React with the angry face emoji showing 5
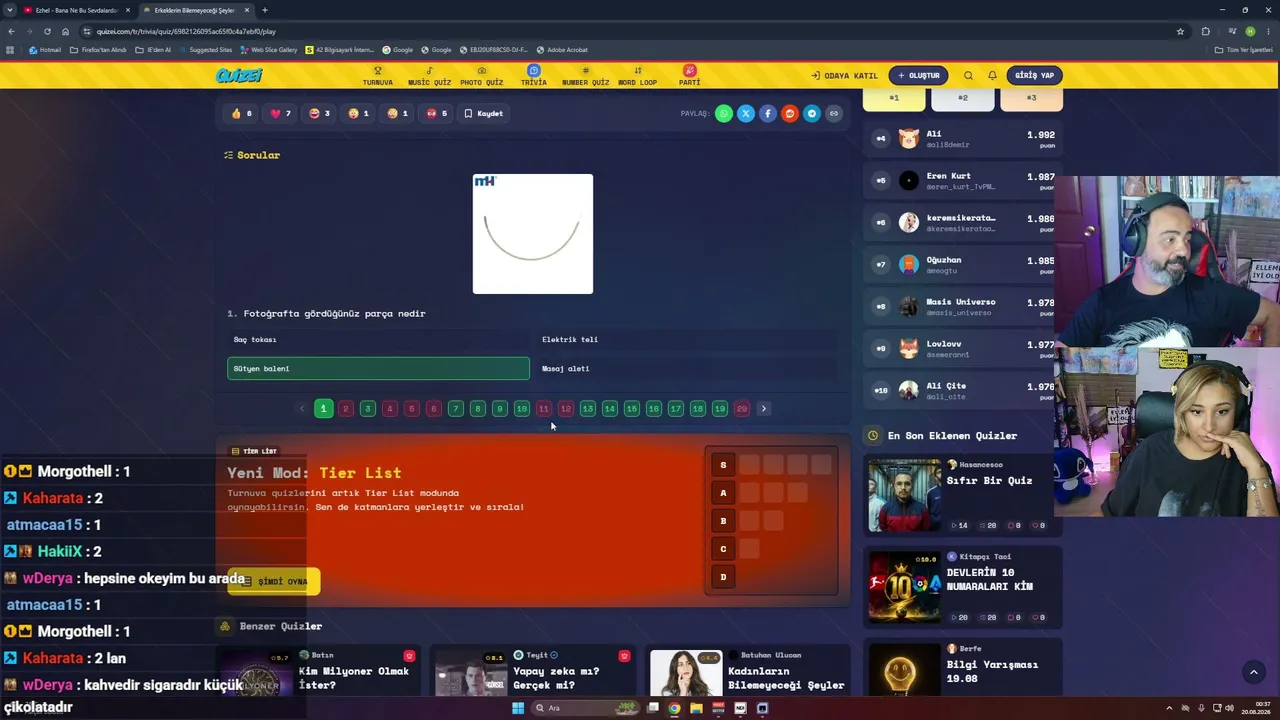 pyautogui.click(x=438, y=114)
